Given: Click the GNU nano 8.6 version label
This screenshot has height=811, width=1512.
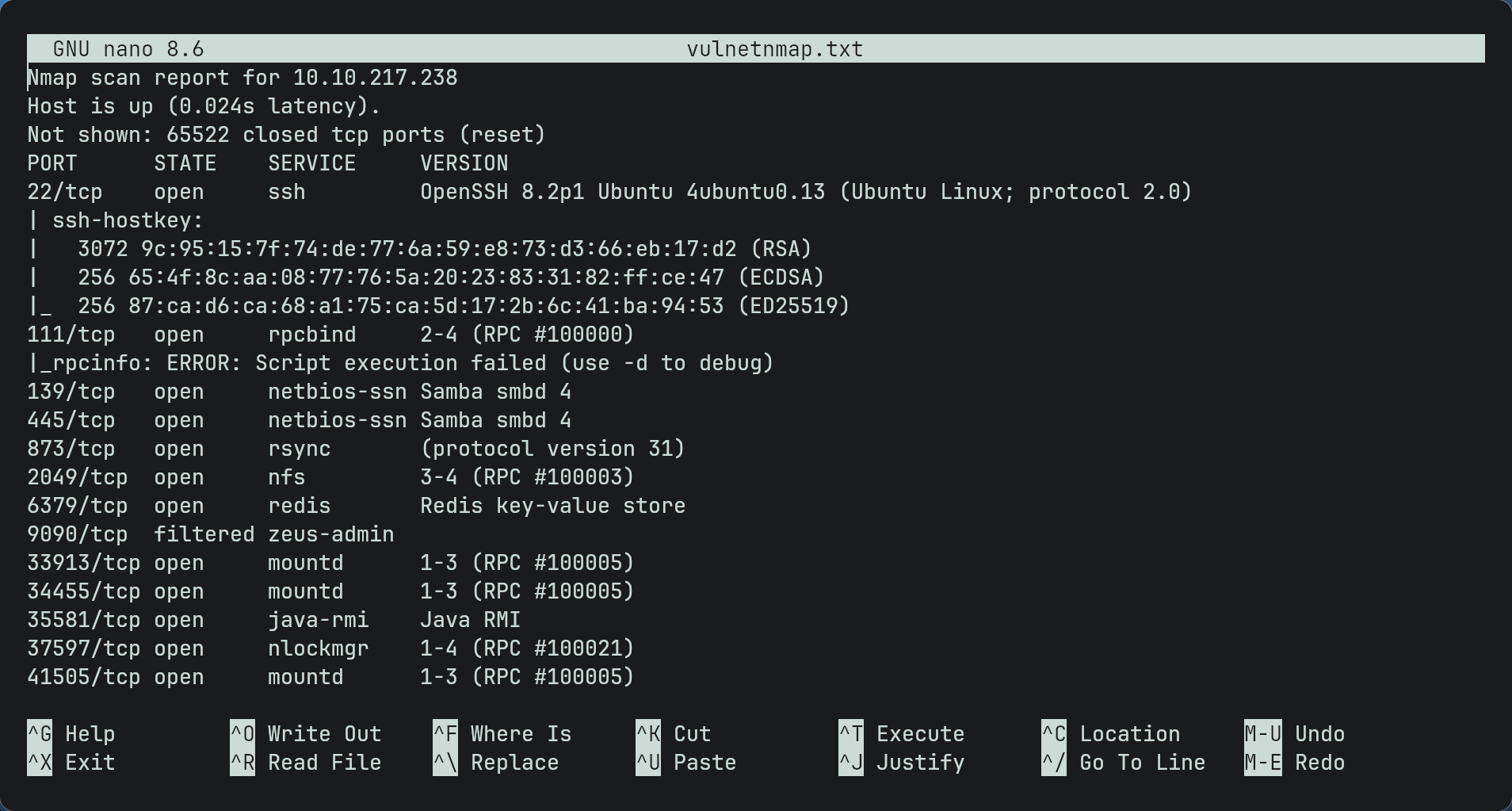Looking at the screenshot, I should pos(128,49).
